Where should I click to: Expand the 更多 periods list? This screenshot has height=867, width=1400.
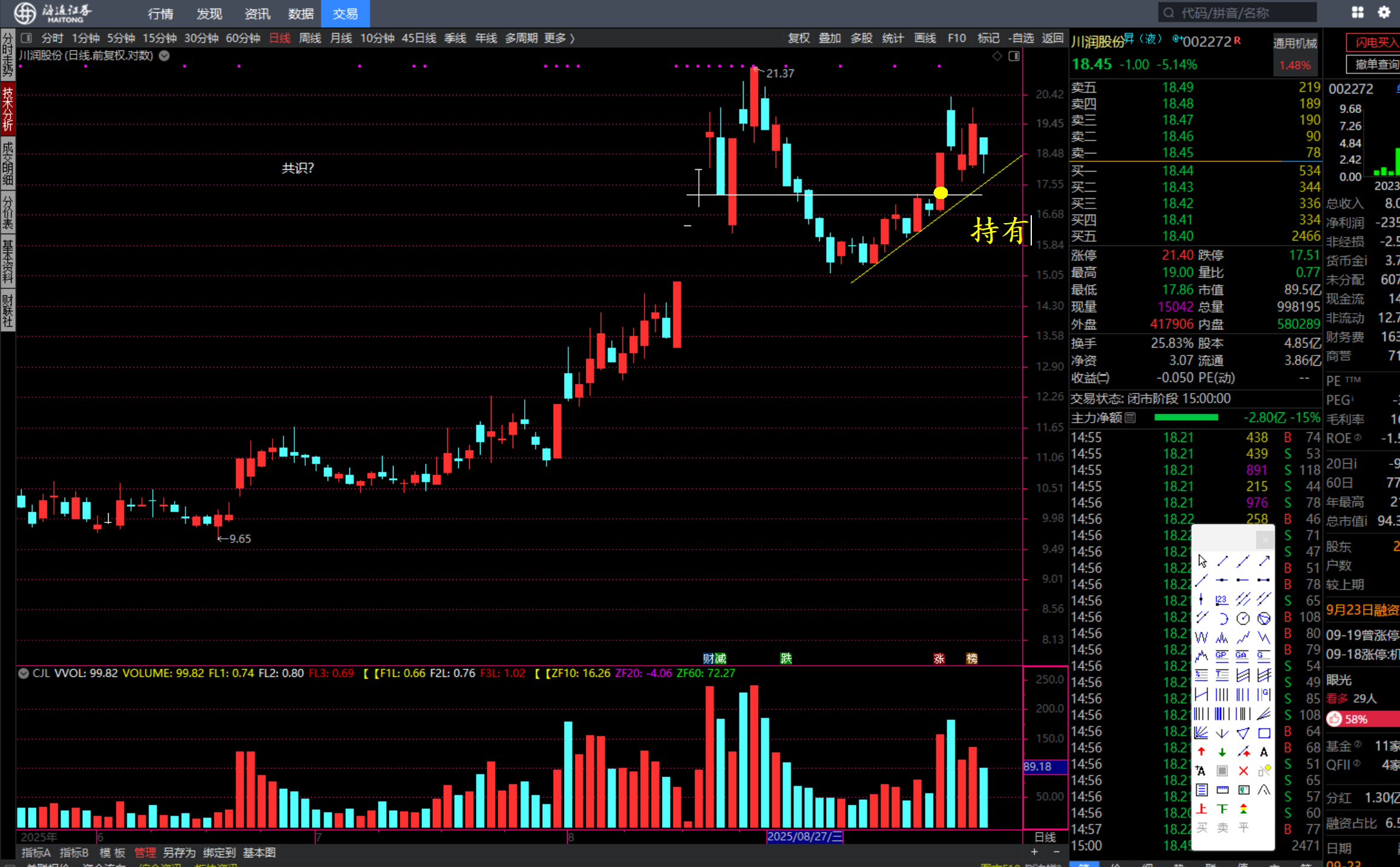559,38
